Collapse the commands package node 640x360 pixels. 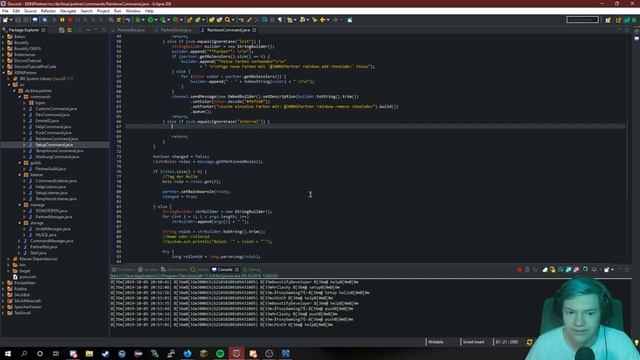[x=20, y=97]
